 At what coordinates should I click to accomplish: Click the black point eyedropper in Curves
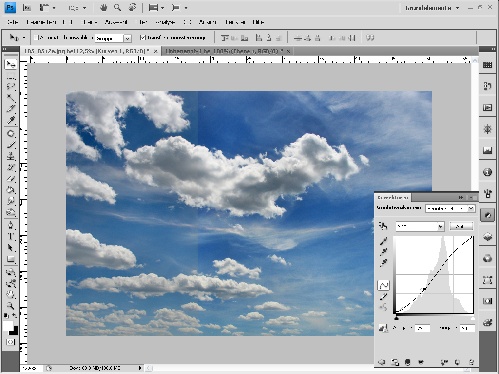coord(383,241)
